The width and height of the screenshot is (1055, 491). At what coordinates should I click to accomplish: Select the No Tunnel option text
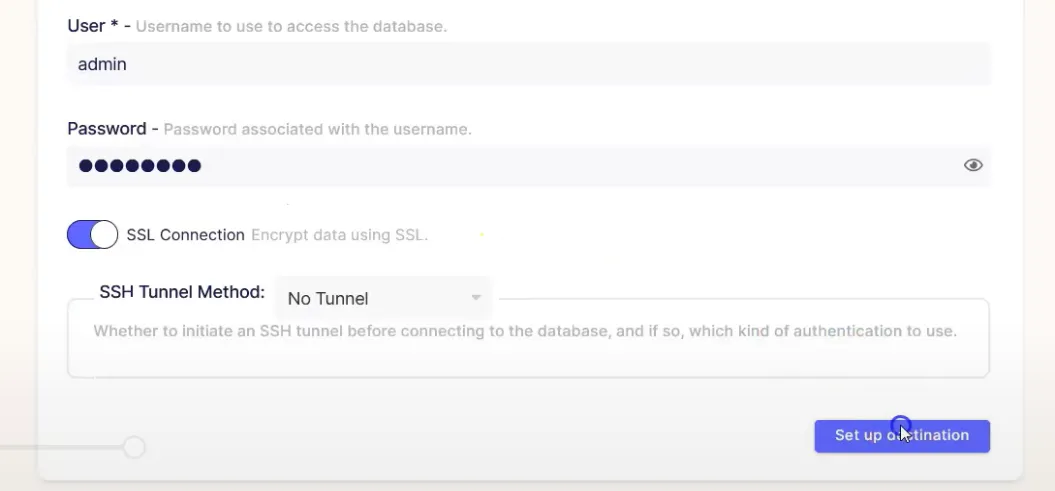point(328,299)
